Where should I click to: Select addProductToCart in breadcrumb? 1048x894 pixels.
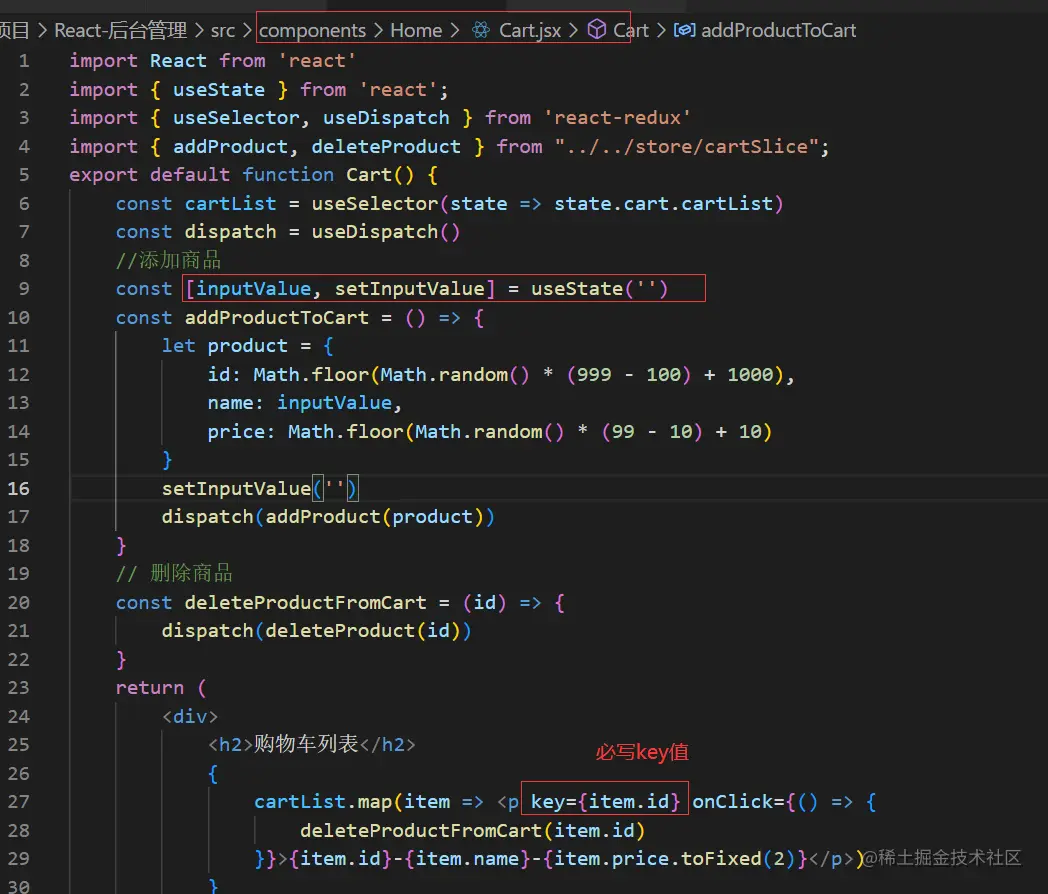coord(779,31)
